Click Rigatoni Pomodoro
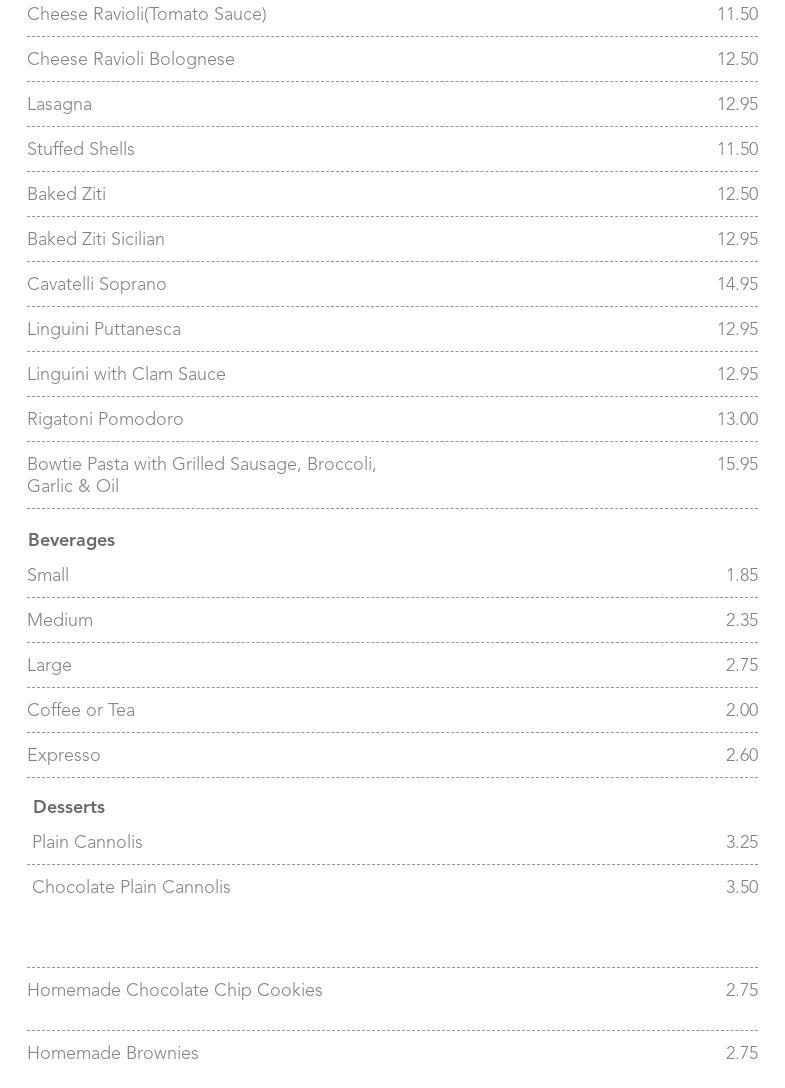Image resolution: width=785 pixels, height=1088 pixels. [106, 420]
